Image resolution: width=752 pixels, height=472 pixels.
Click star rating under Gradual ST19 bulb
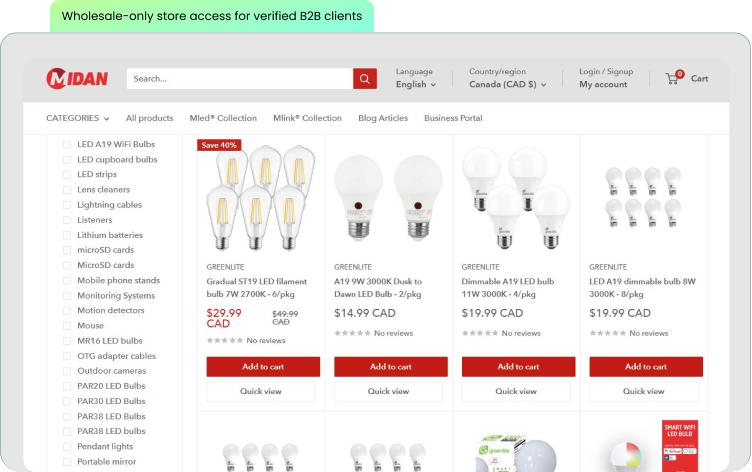[224, 341]
